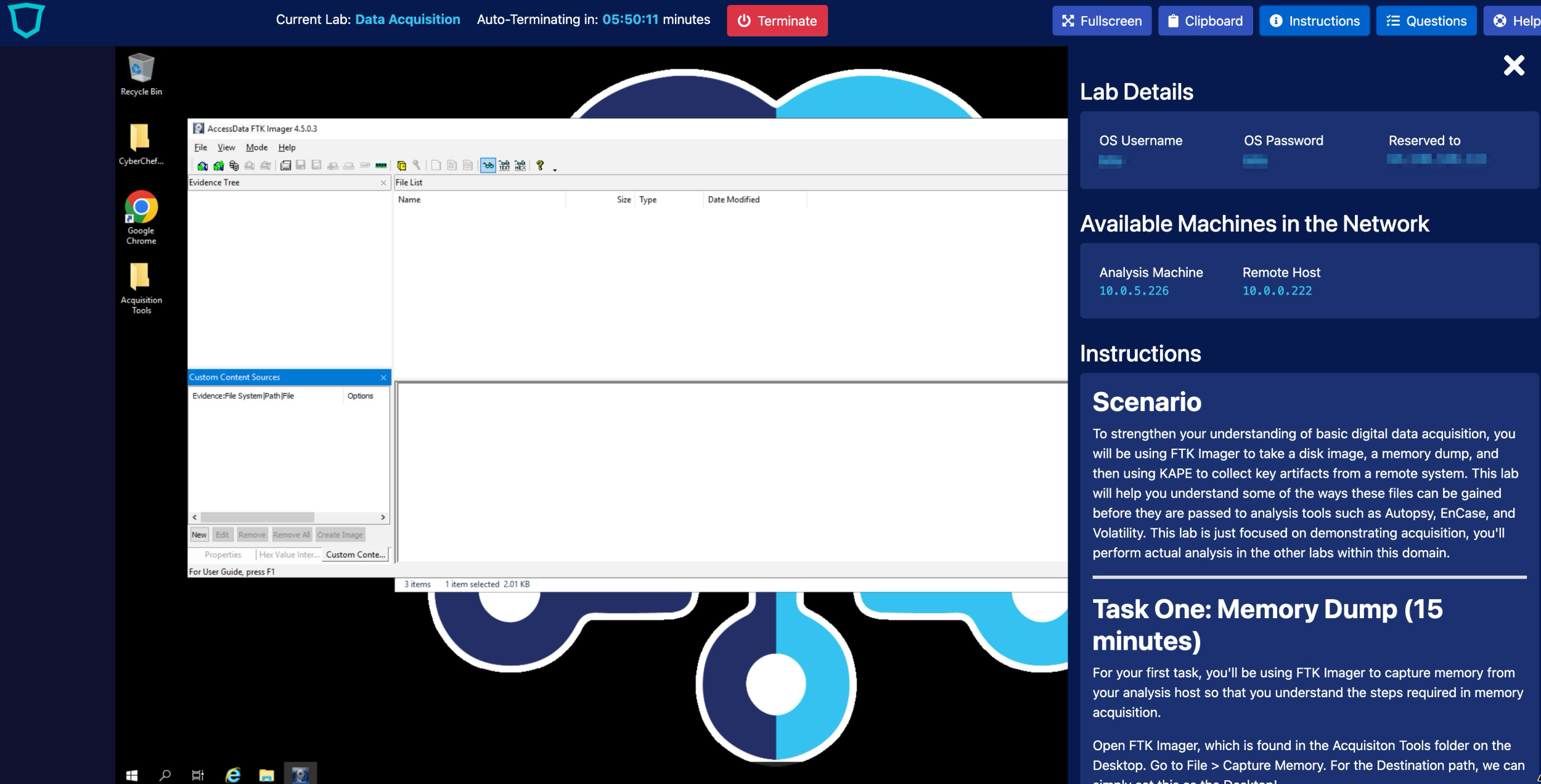Open File Explorer from the taskbar
The width and height of the screenshot is (1541, 784).
(x=266, y=775)
